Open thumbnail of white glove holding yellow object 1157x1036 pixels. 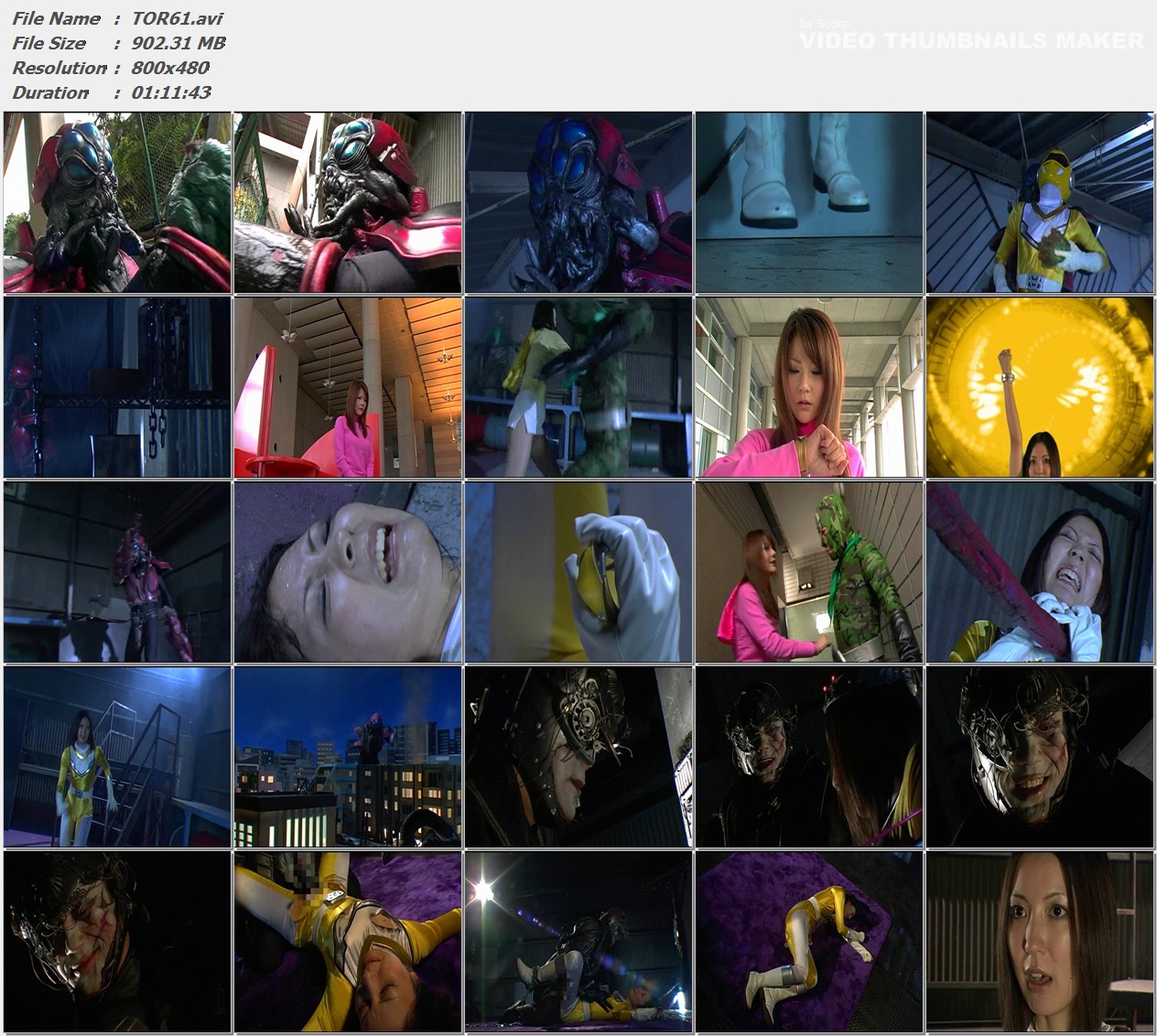click(578, 572)
